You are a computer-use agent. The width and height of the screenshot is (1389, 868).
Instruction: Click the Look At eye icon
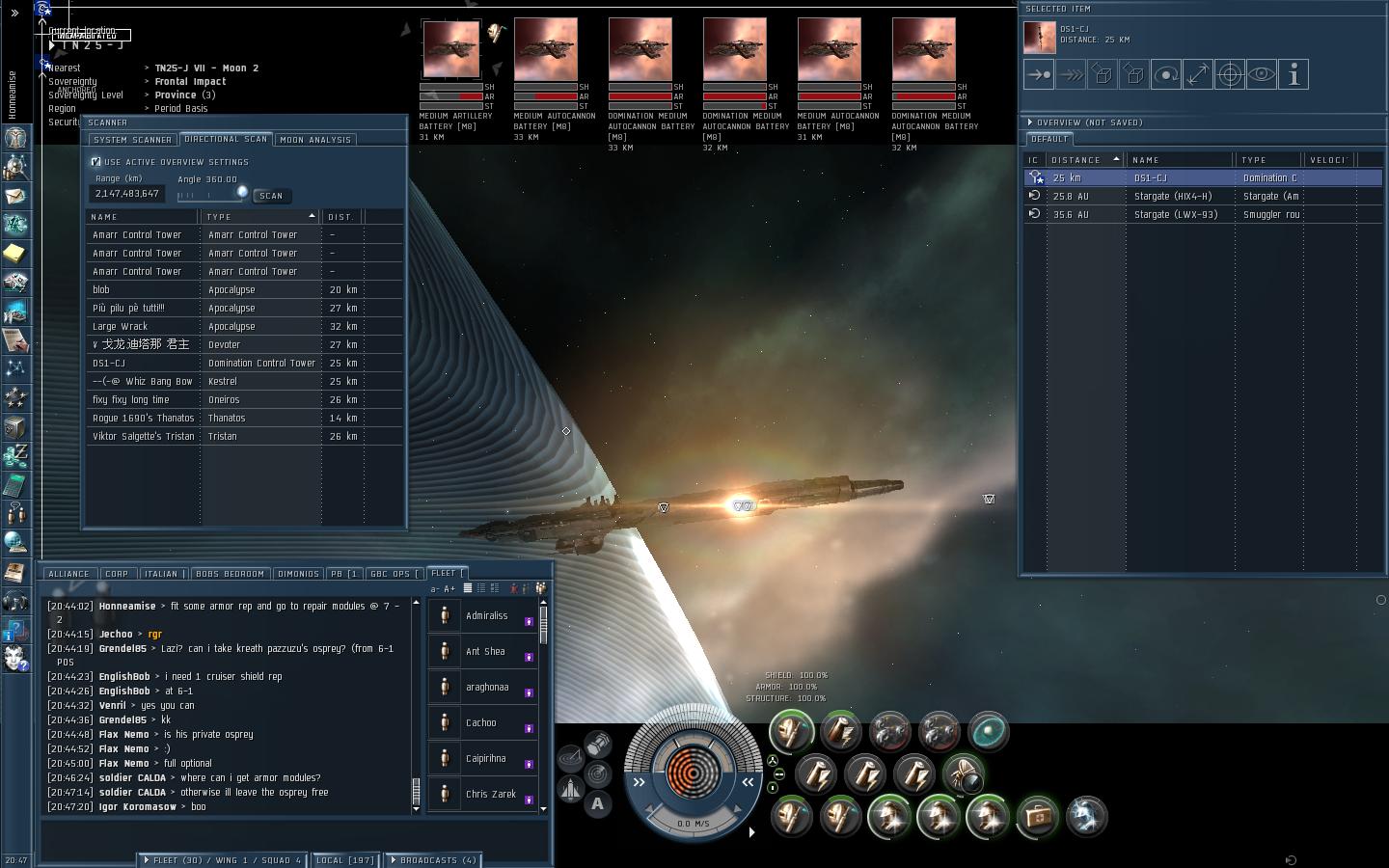1262,74
